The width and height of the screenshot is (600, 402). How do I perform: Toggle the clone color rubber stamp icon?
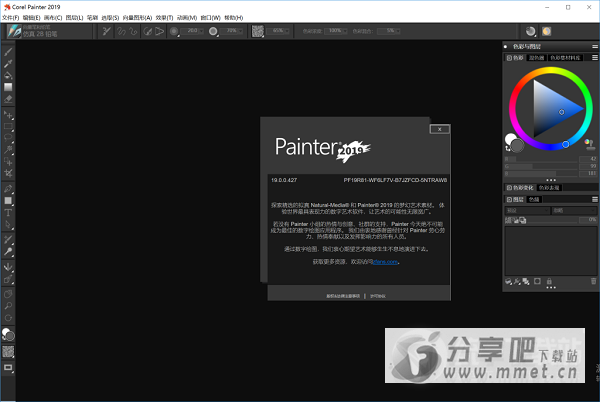click(x=589, y=145)
